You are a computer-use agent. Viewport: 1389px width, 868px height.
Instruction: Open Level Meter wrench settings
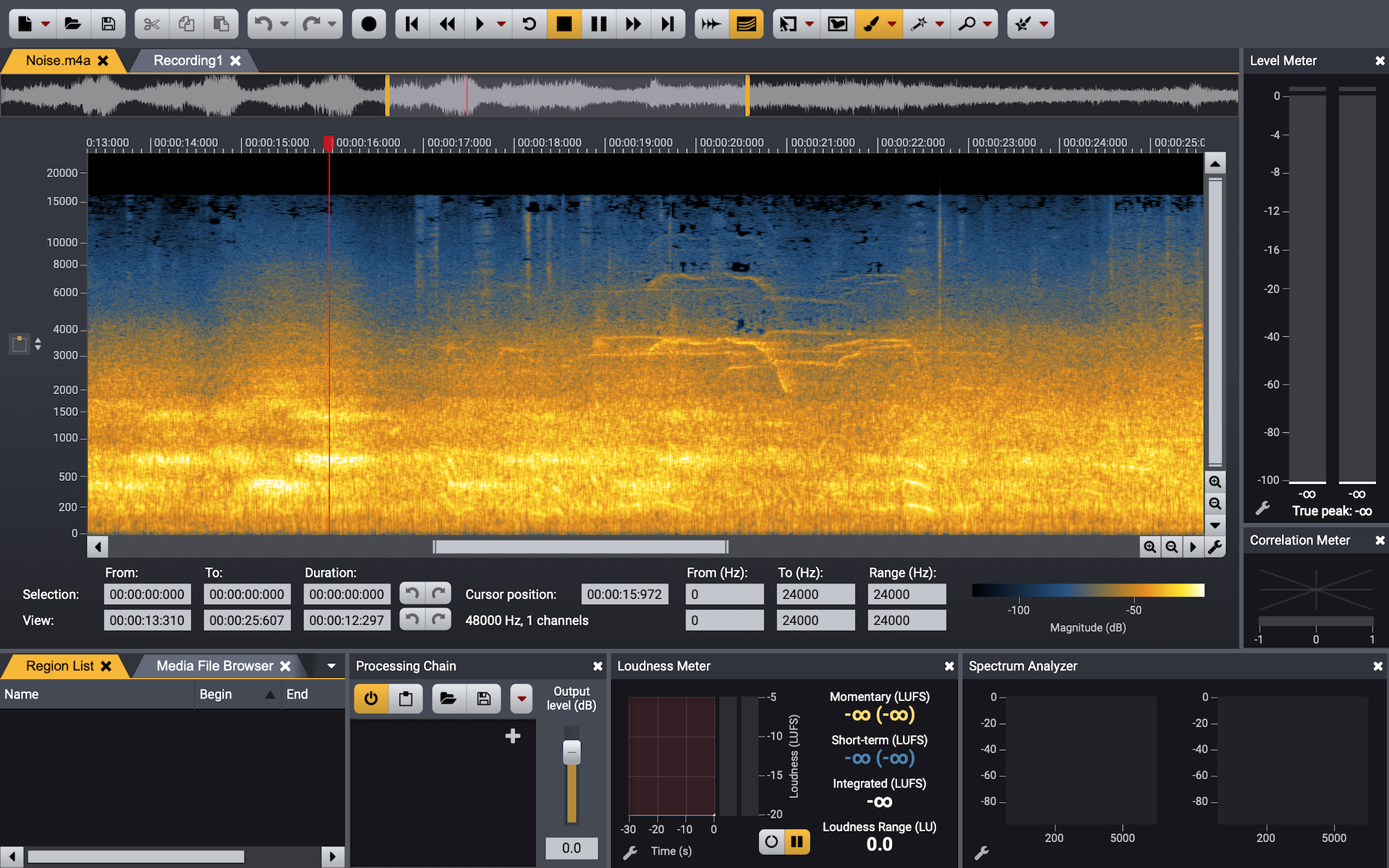tap(1262, 509)
